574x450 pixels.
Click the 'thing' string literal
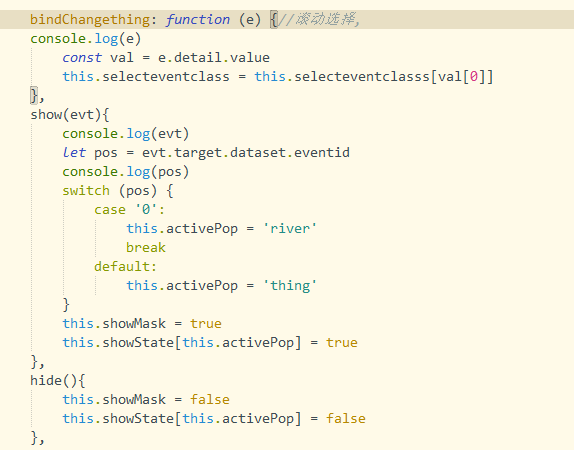pos(290,286)
